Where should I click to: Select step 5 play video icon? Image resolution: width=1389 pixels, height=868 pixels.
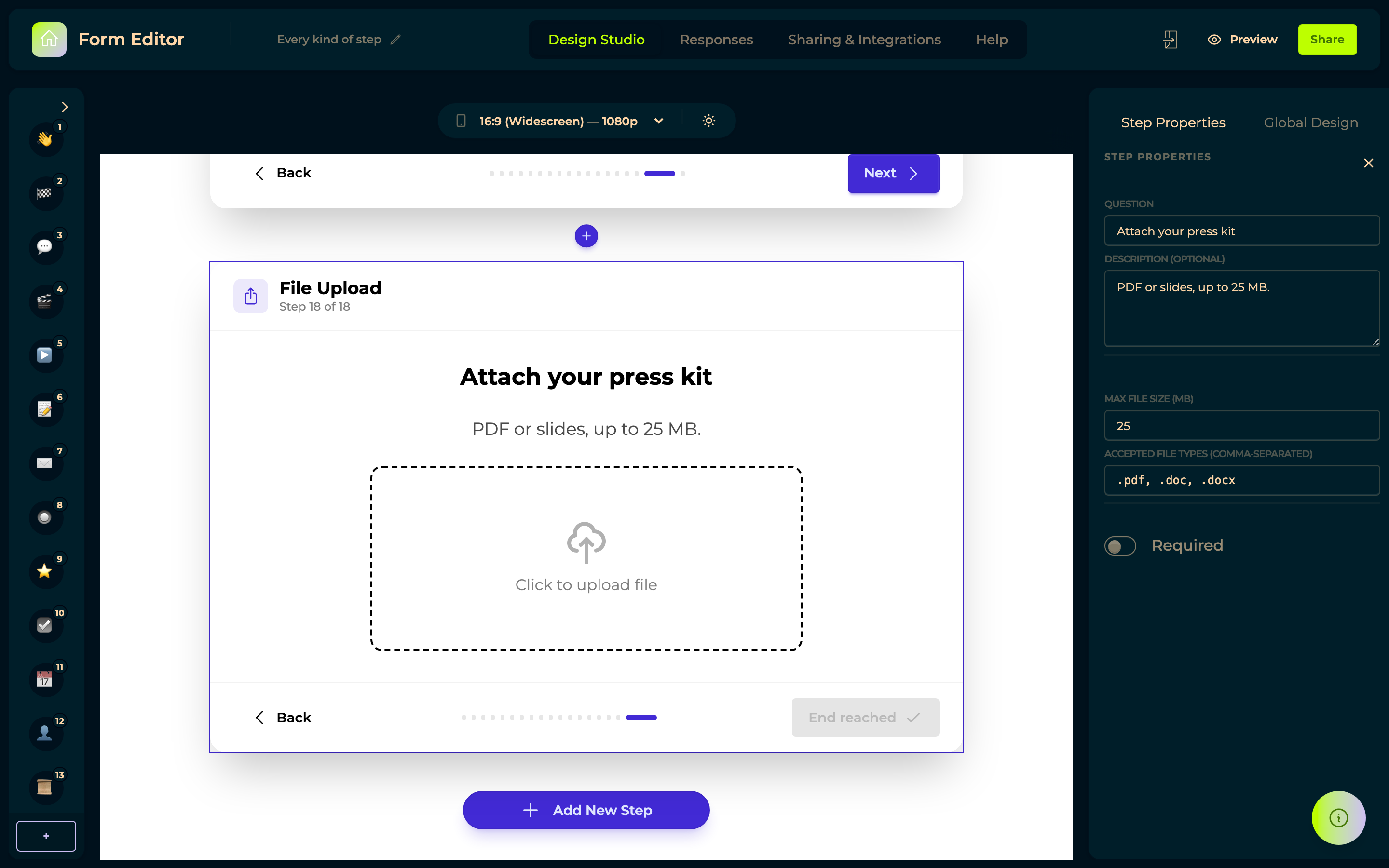tap(45, 355)
